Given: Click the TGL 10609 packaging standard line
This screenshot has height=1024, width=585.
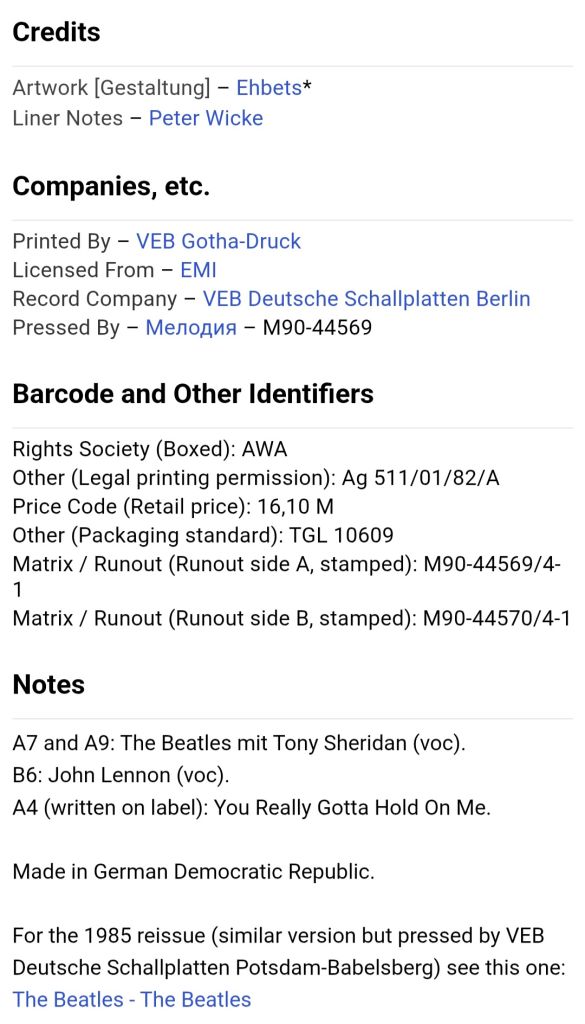Looking at the screenshot, I should [203, 536].
